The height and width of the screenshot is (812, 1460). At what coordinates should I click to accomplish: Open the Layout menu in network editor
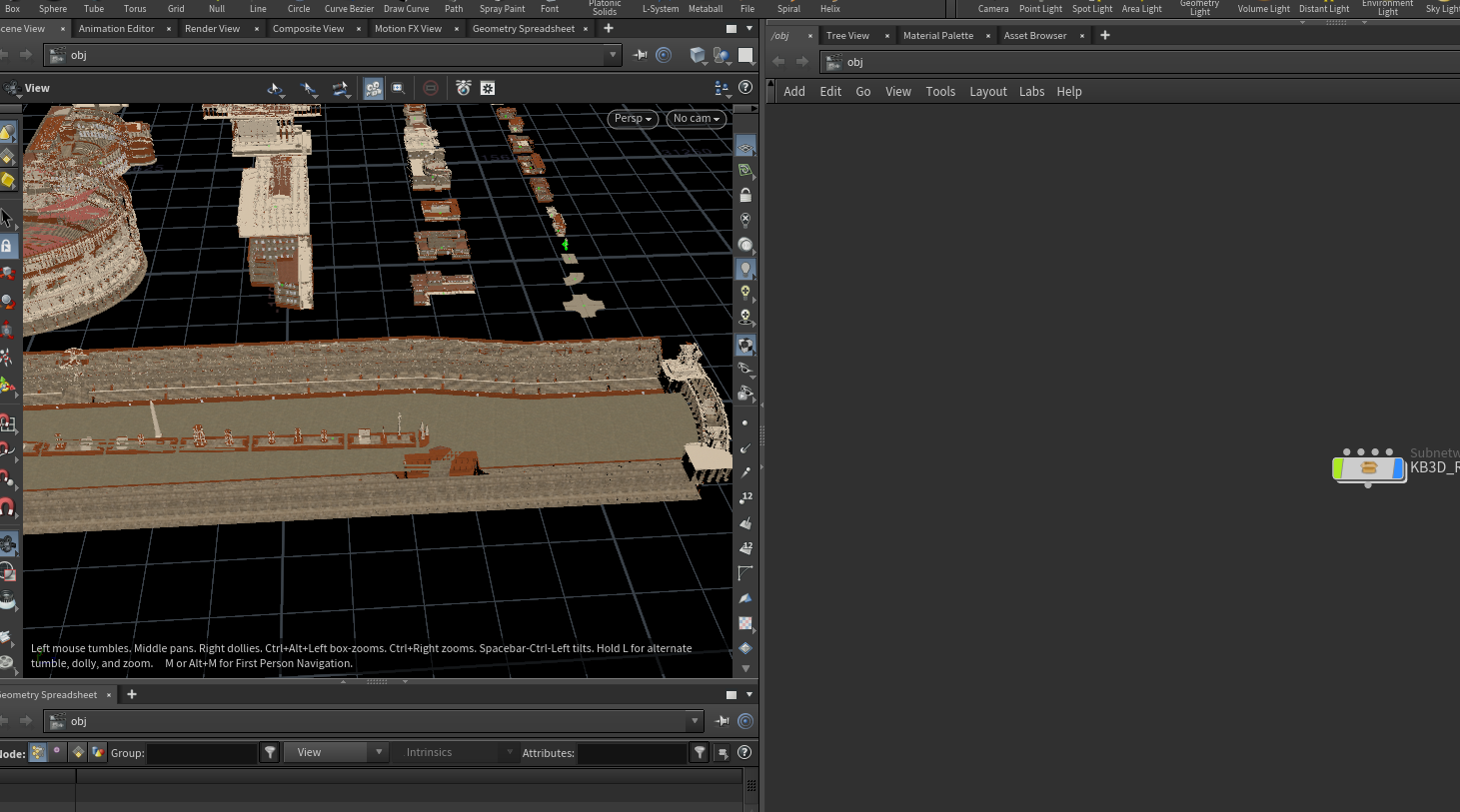click(988, 91)
